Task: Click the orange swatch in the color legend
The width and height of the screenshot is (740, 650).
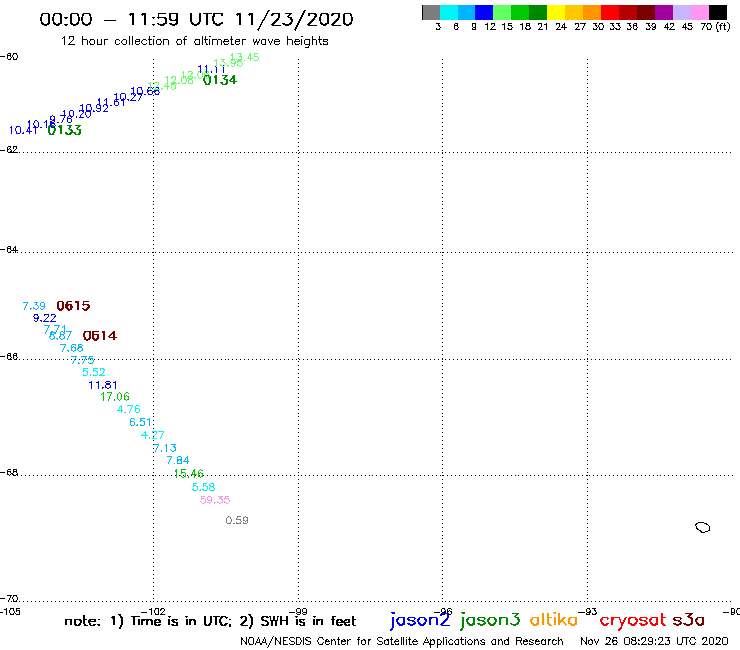Action: (x=592, y=12)
